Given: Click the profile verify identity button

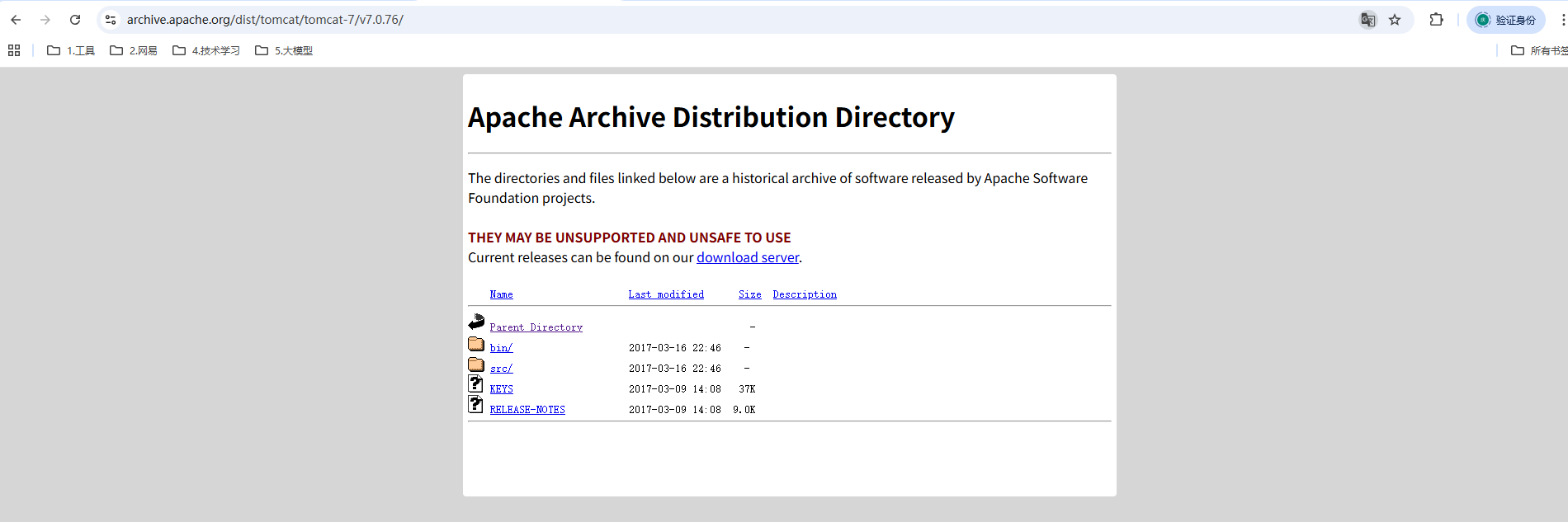Looking at the screenshot, I should (x=1506, y=20).
